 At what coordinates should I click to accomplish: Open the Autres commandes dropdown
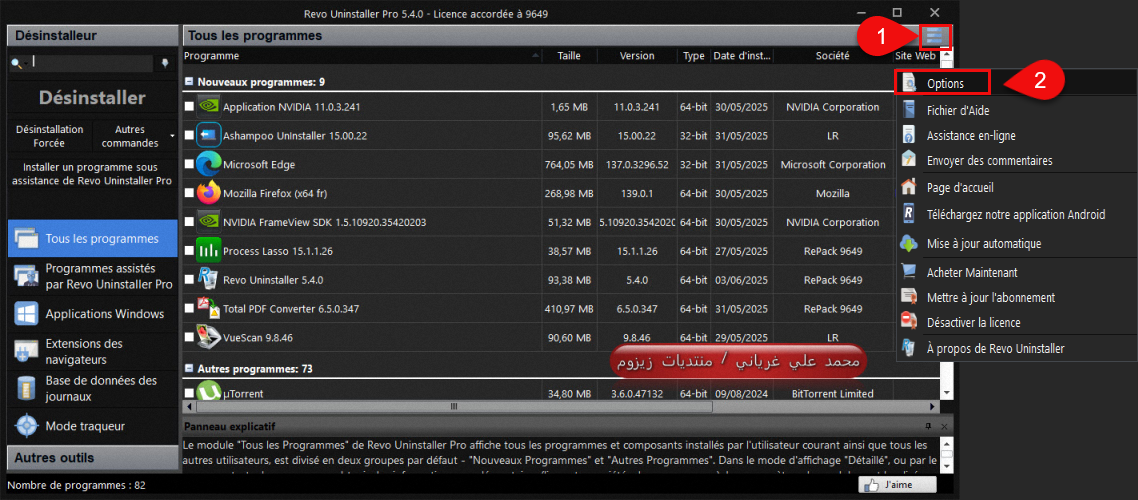[135, 136]
